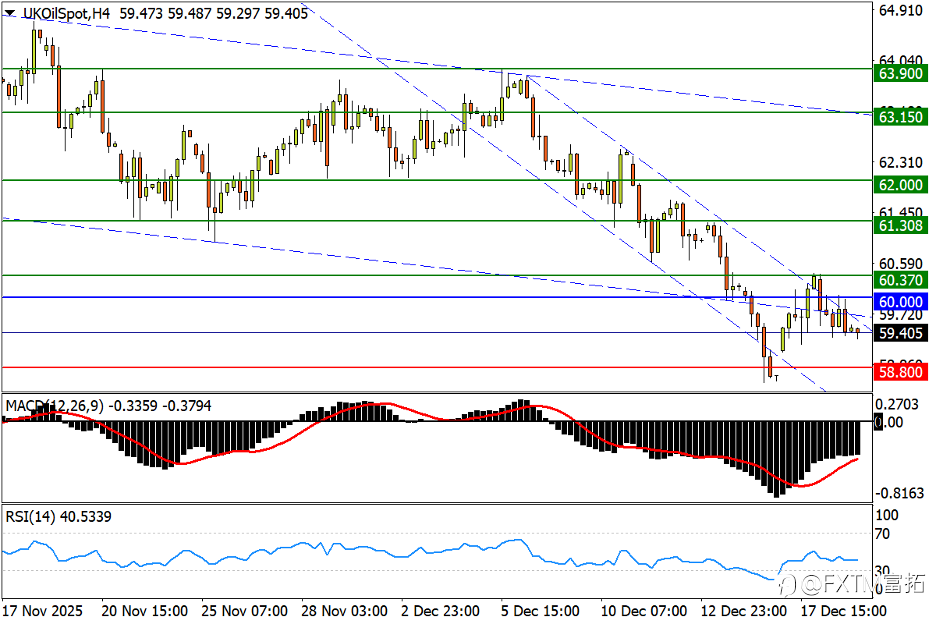Click the 100 RSI scale value
This screenshot has width=936, height=624.
tap(886, 515)
